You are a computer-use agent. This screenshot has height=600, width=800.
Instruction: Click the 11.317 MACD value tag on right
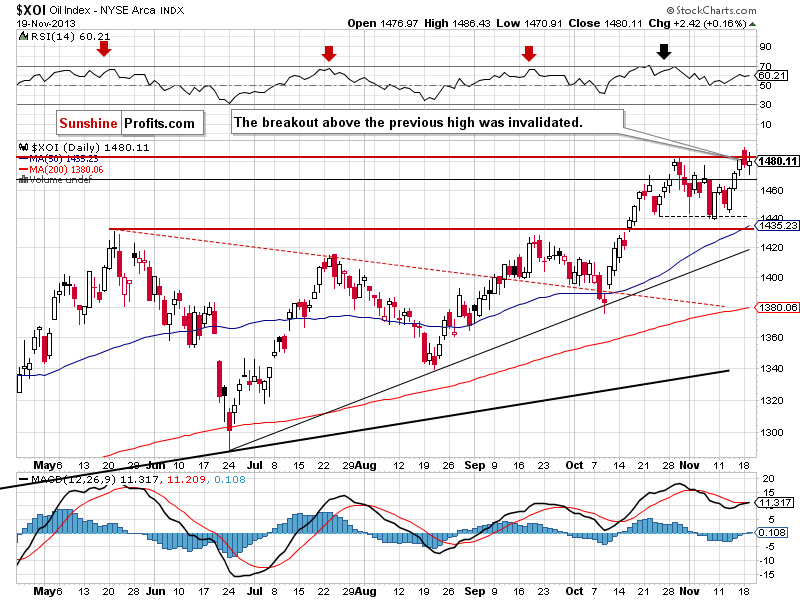coord(774,503)
